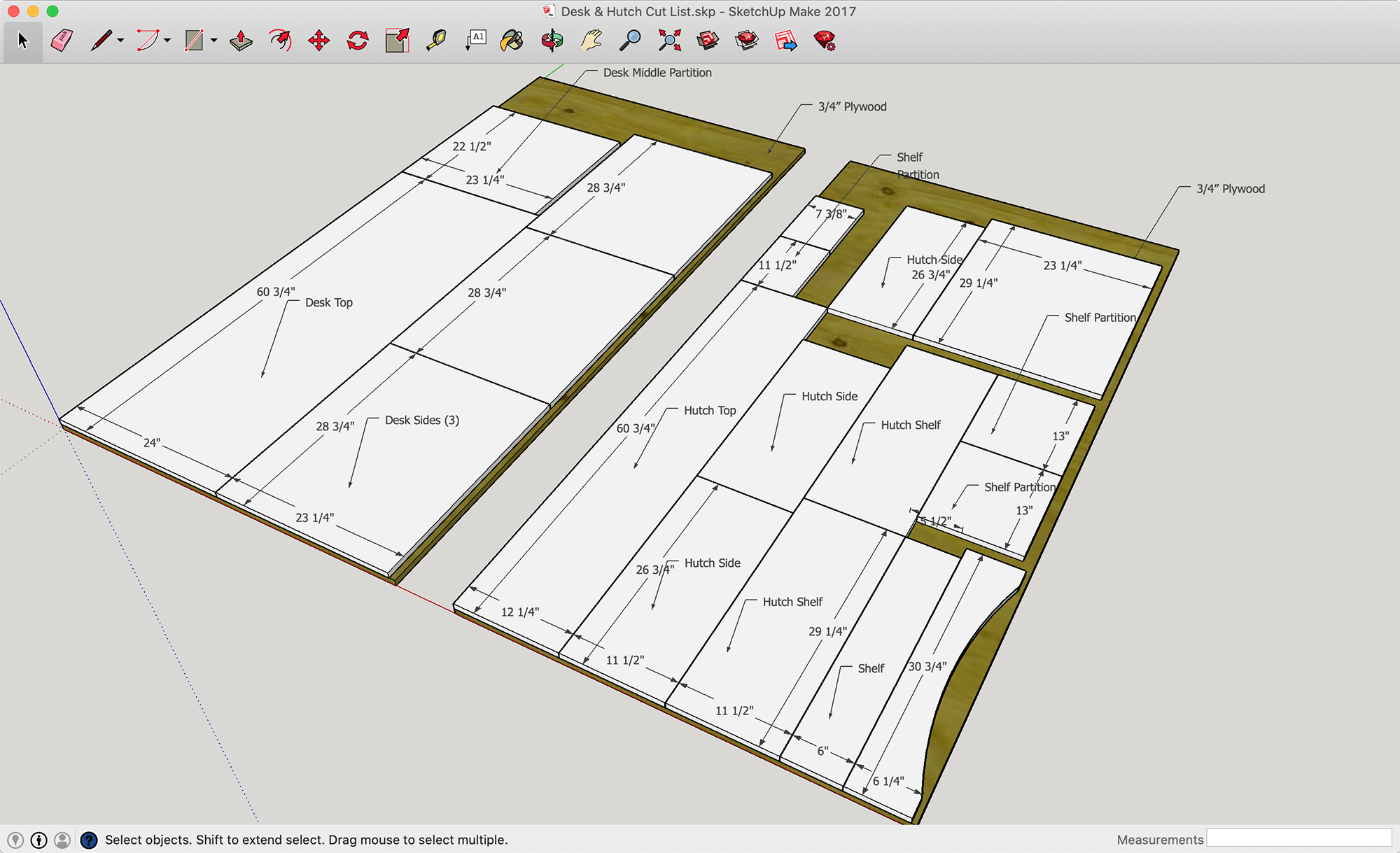Expand the Shape tool dropdown arrow
Viewport: 1400px width, 853px height.
(214, 41)
